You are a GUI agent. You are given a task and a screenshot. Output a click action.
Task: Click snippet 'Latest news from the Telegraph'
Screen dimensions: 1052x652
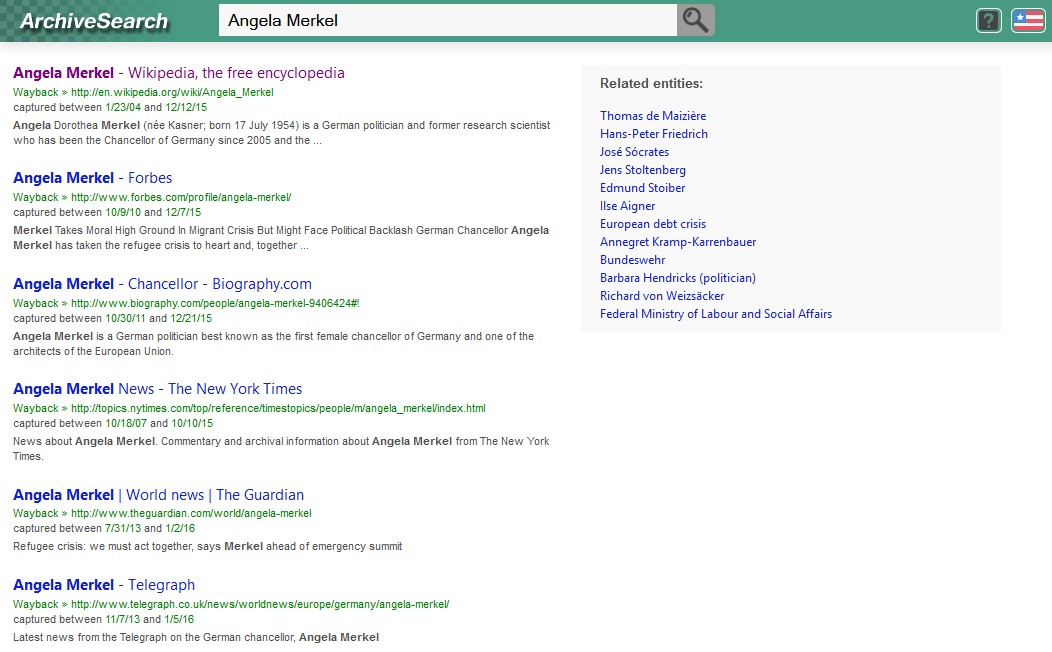tap(196, 638)
